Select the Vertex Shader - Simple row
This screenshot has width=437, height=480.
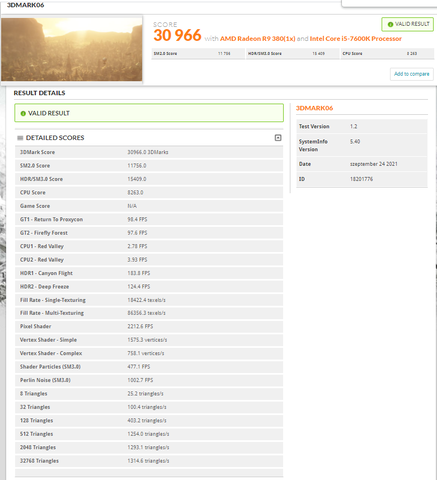coord(149,340)
